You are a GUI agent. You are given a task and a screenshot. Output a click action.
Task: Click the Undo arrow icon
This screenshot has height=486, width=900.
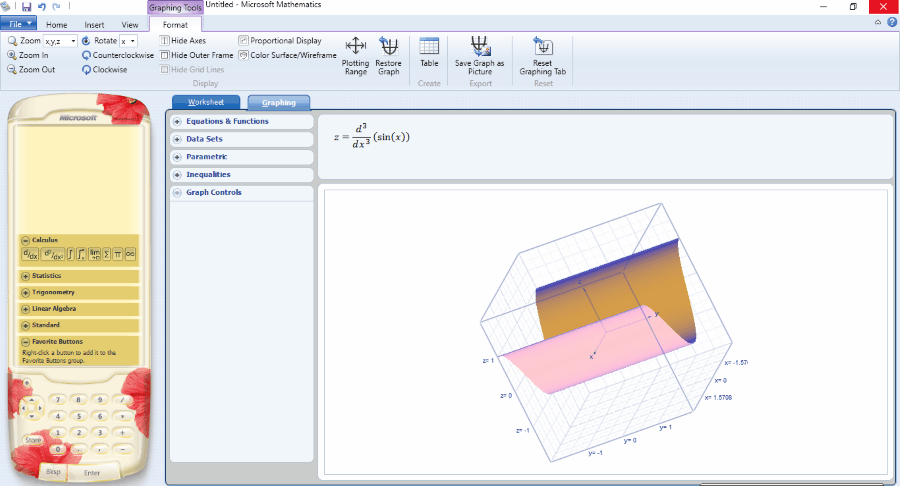41,7
